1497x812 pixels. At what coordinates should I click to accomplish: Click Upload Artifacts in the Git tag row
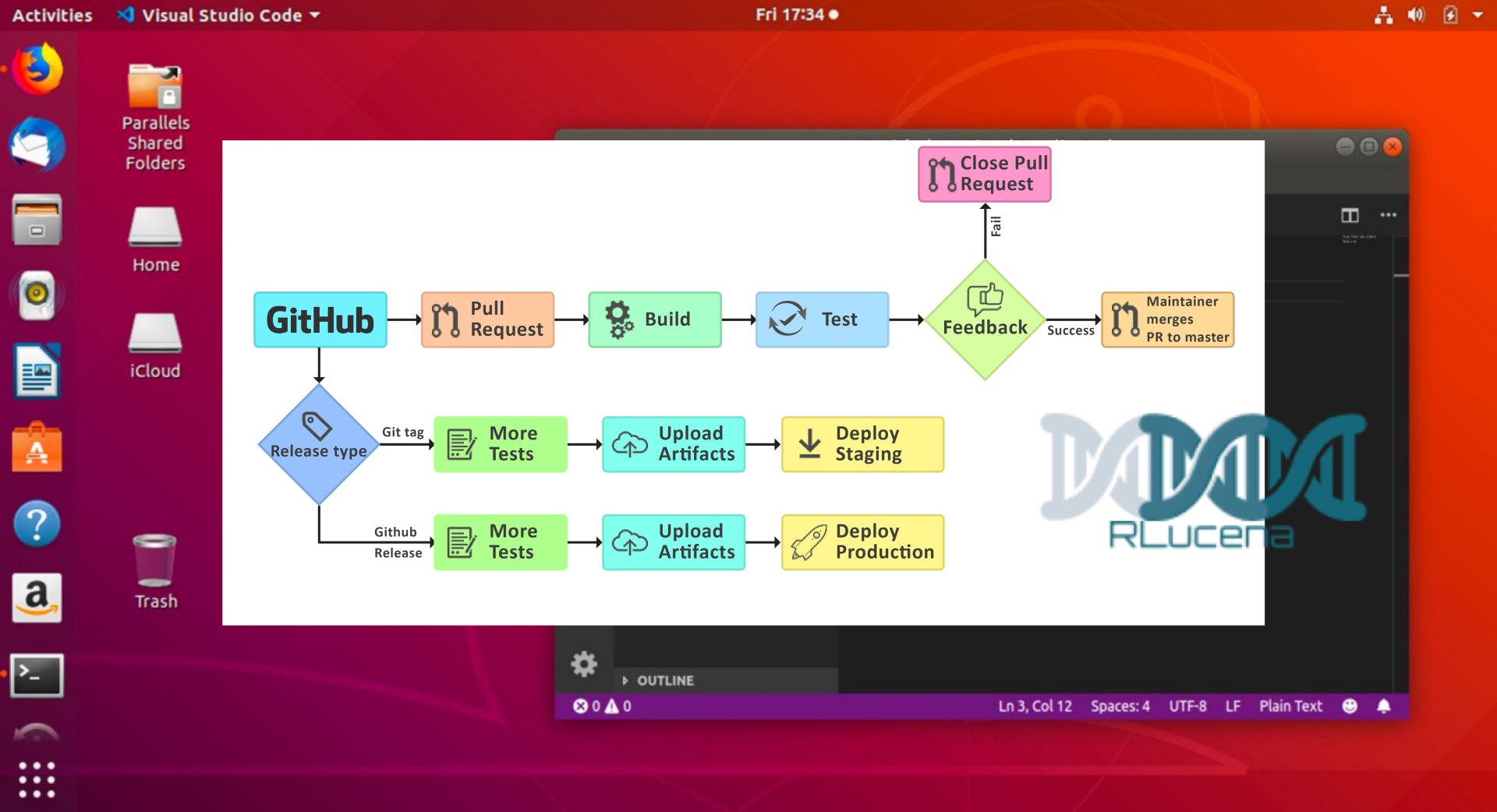pyautogui.click(x=674, y=444)
